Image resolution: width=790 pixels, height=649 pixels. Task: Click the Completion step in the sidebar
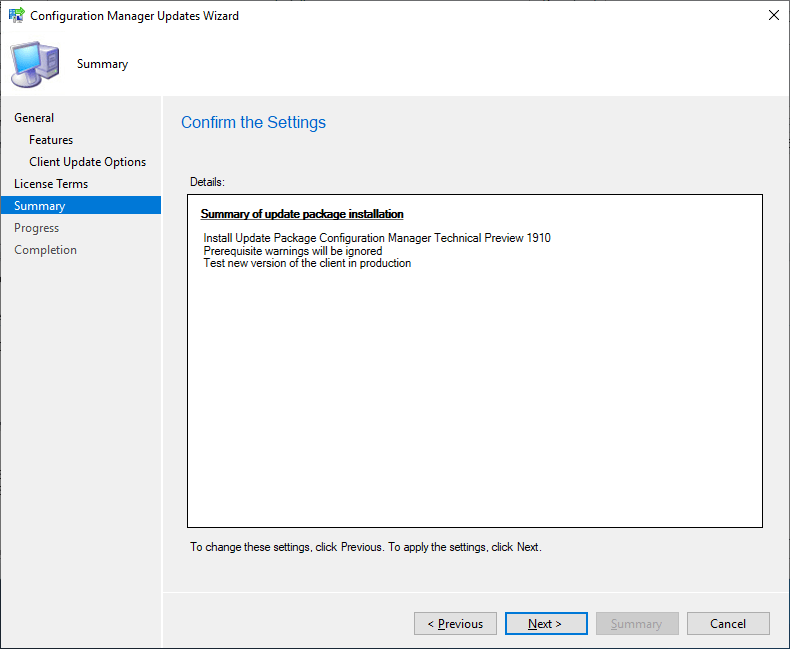point(45,250)
